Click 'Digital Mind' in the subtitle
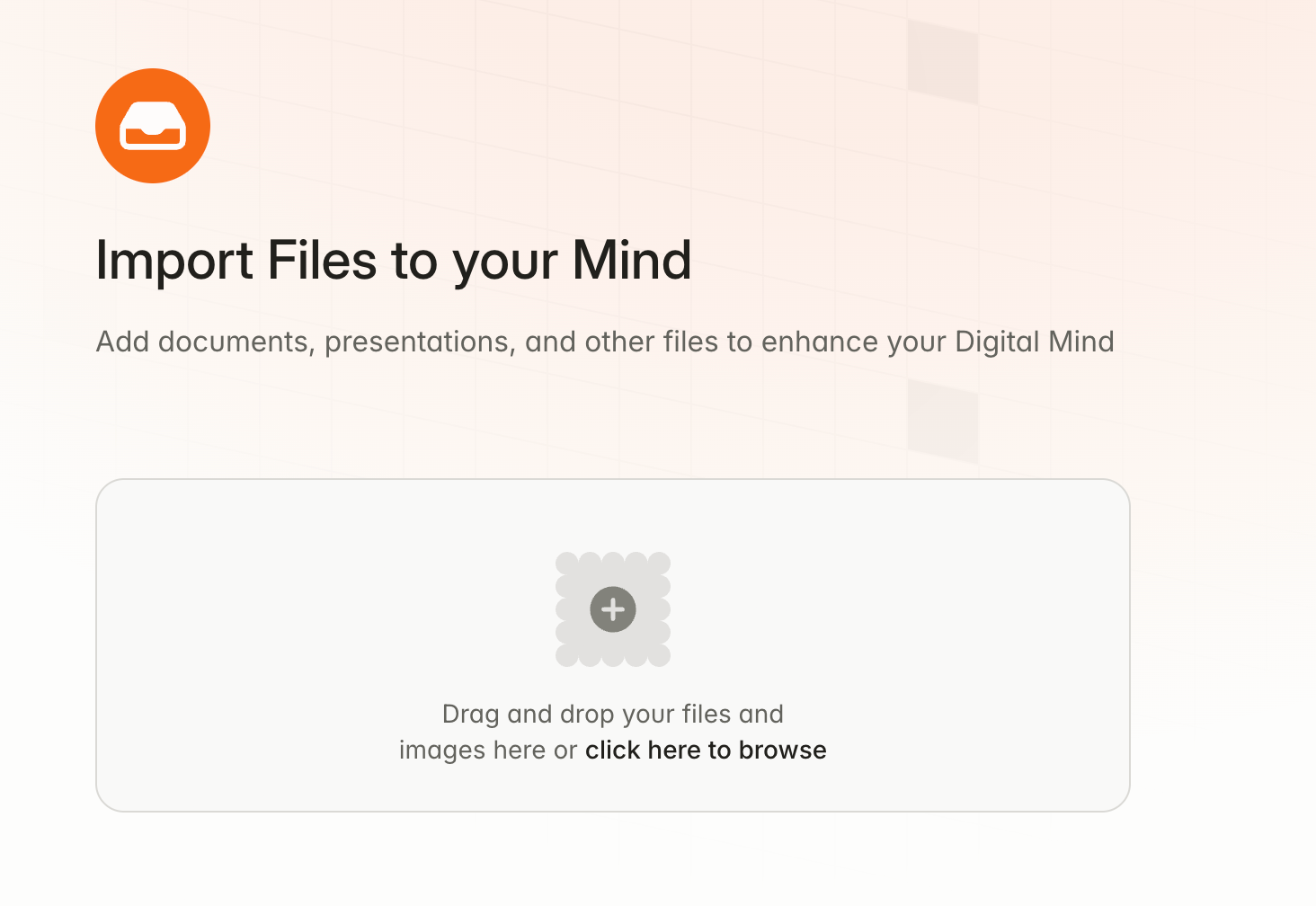The width and height of the screenshot is (1316, 906). click(x=1034, y=342)
